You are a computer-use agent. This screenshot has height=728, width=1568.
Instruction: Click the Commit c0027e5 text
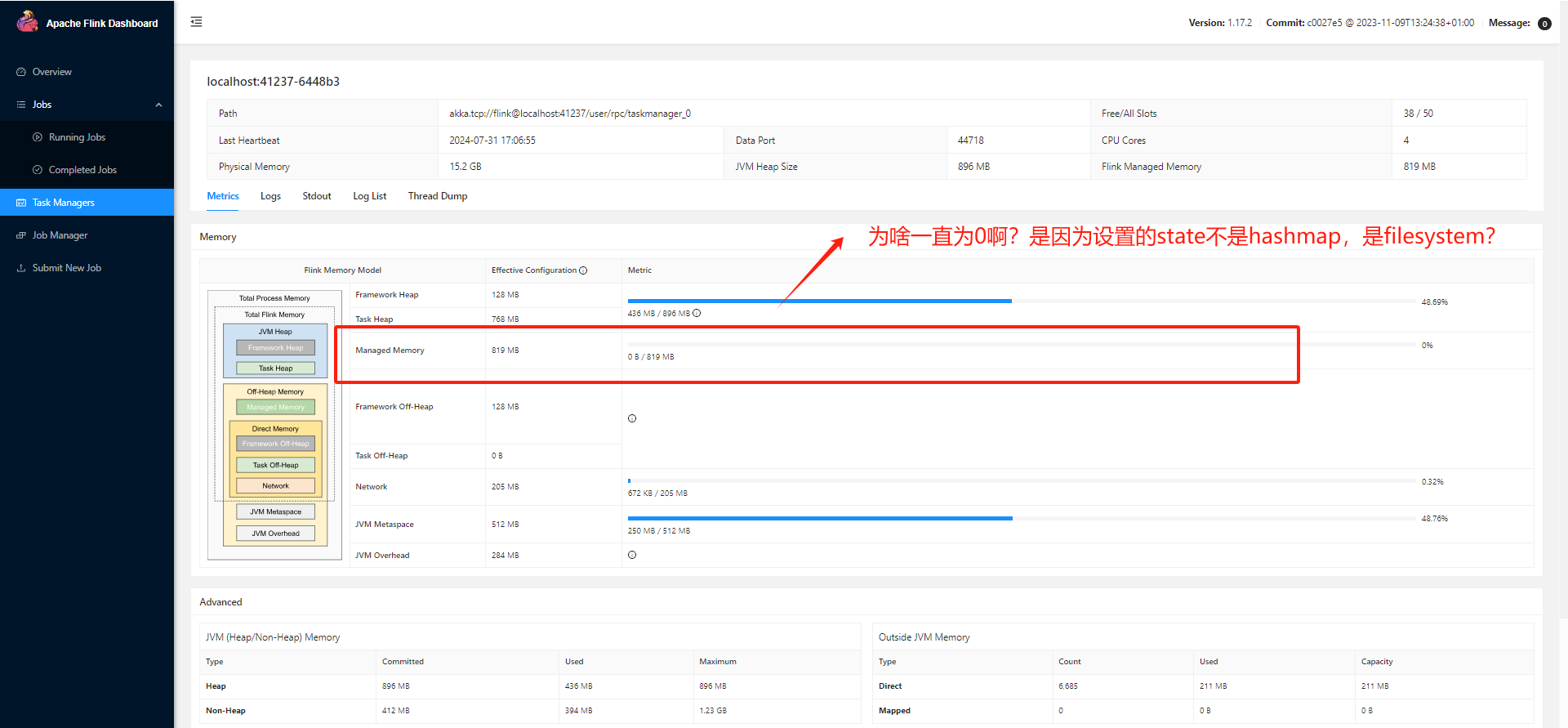click(1370, 23)
